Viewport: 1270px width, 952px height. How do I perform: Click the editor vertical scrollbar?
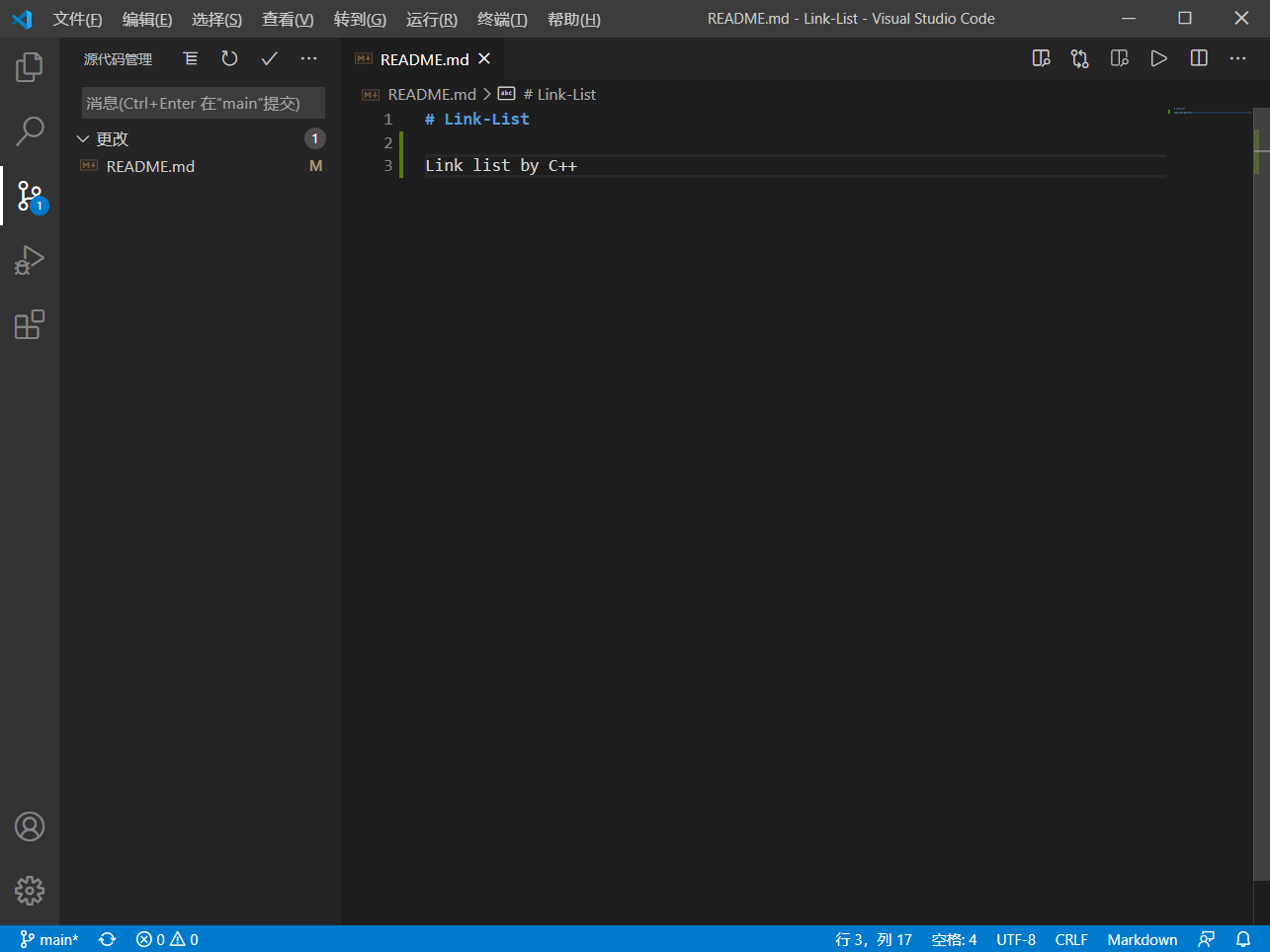click(x=1261, y=494)
